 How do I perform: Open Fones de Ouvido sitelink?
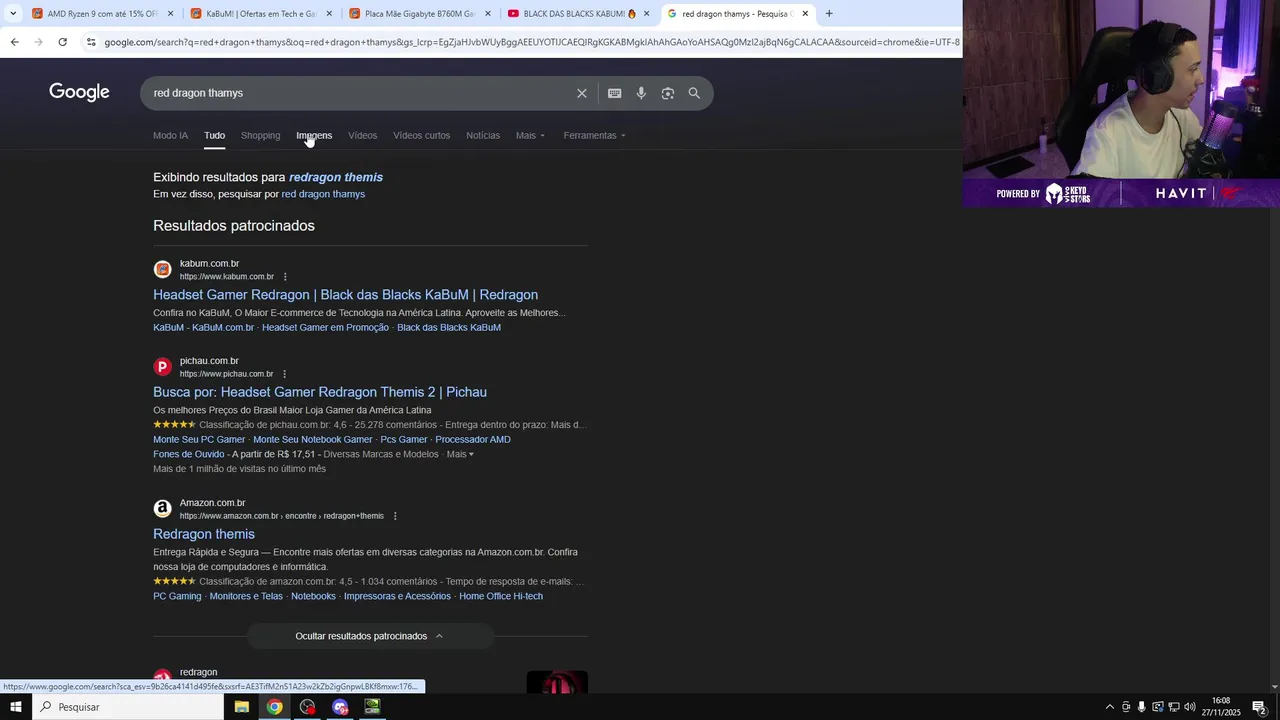[x=188, y=454]
